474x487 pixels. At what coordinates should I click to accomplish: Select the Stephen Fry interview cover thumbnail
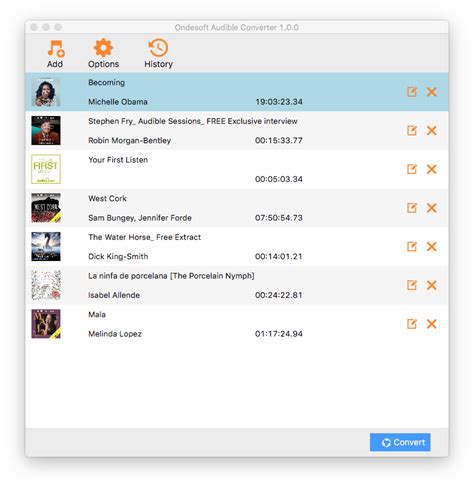click(x=46, y=130)
